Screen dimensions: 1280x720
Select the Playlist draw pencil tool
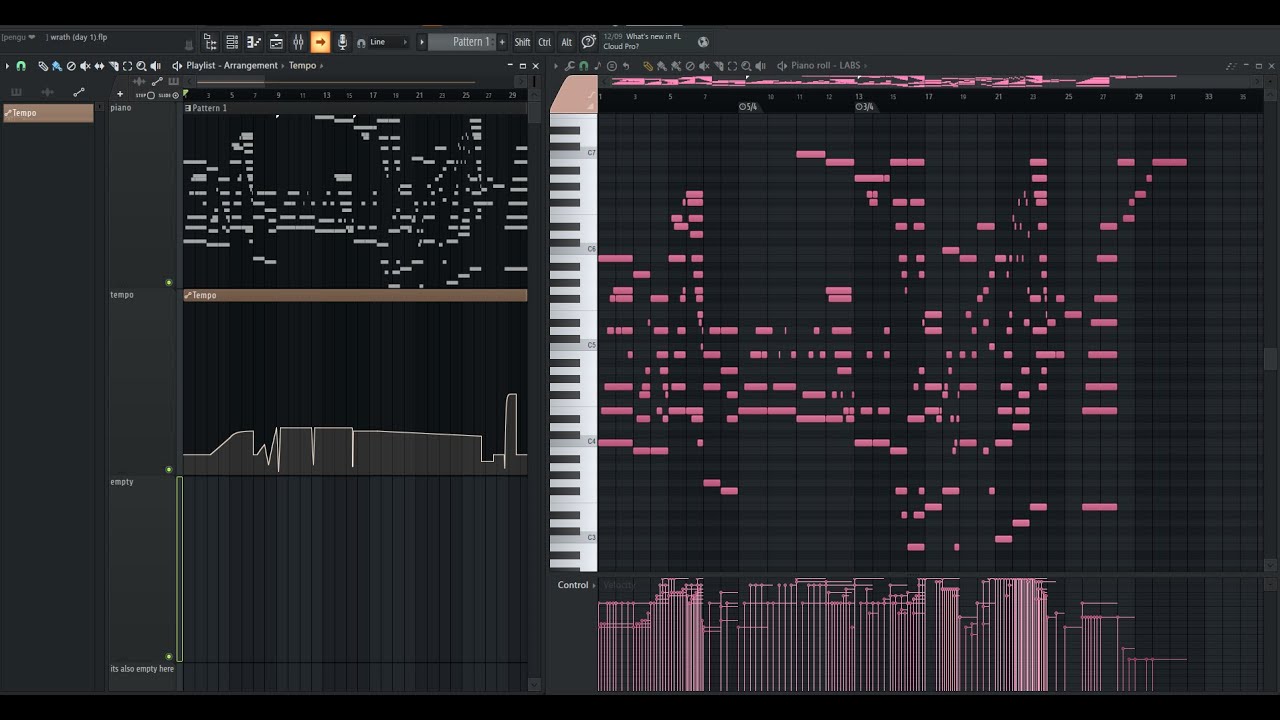tap(43, 66)
